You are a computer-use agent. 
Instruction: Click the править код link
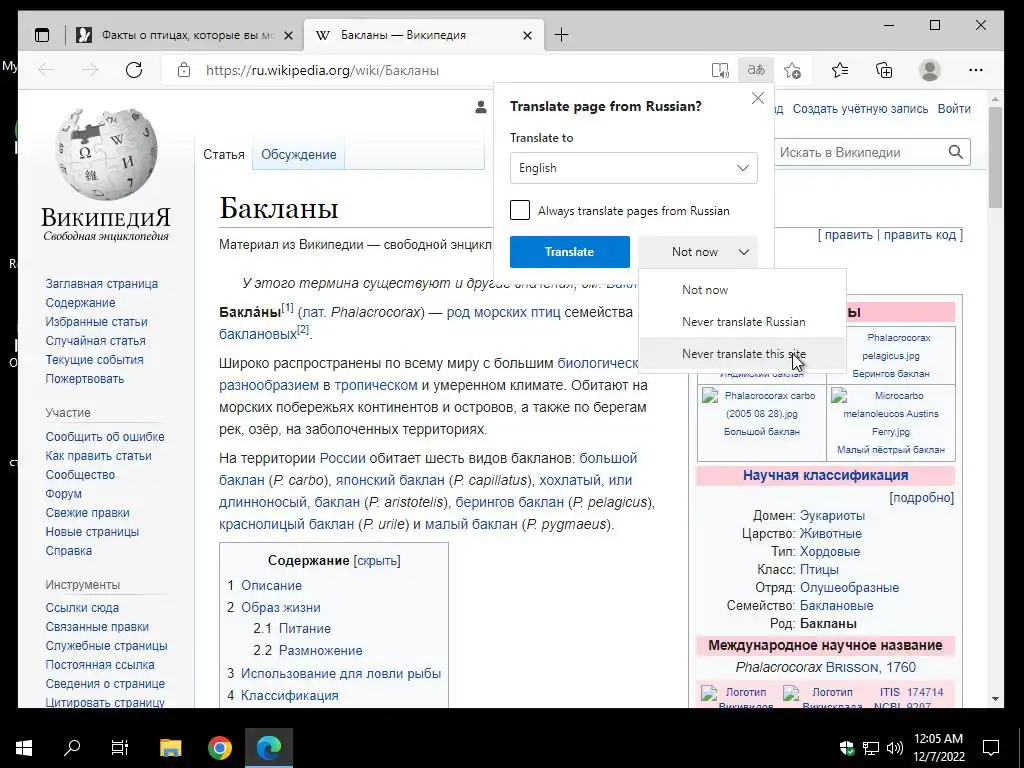[920, 234]
